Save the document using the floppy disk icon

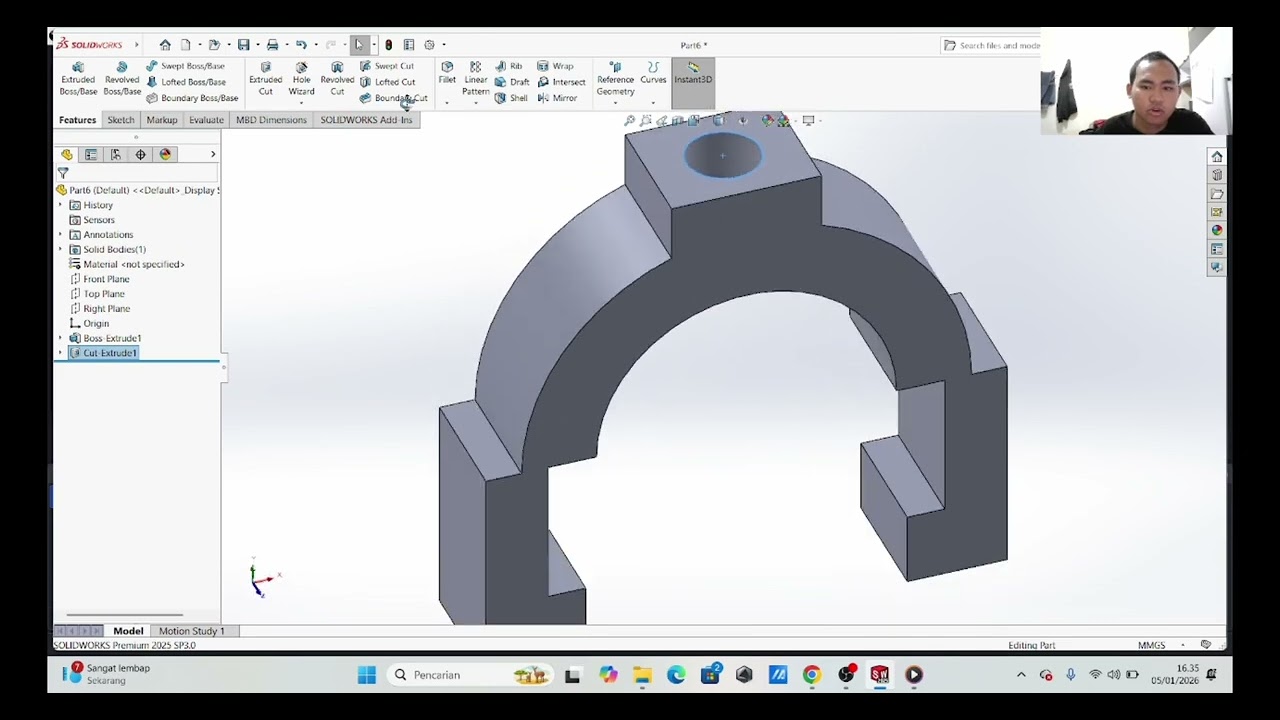(x=243, y=45)
